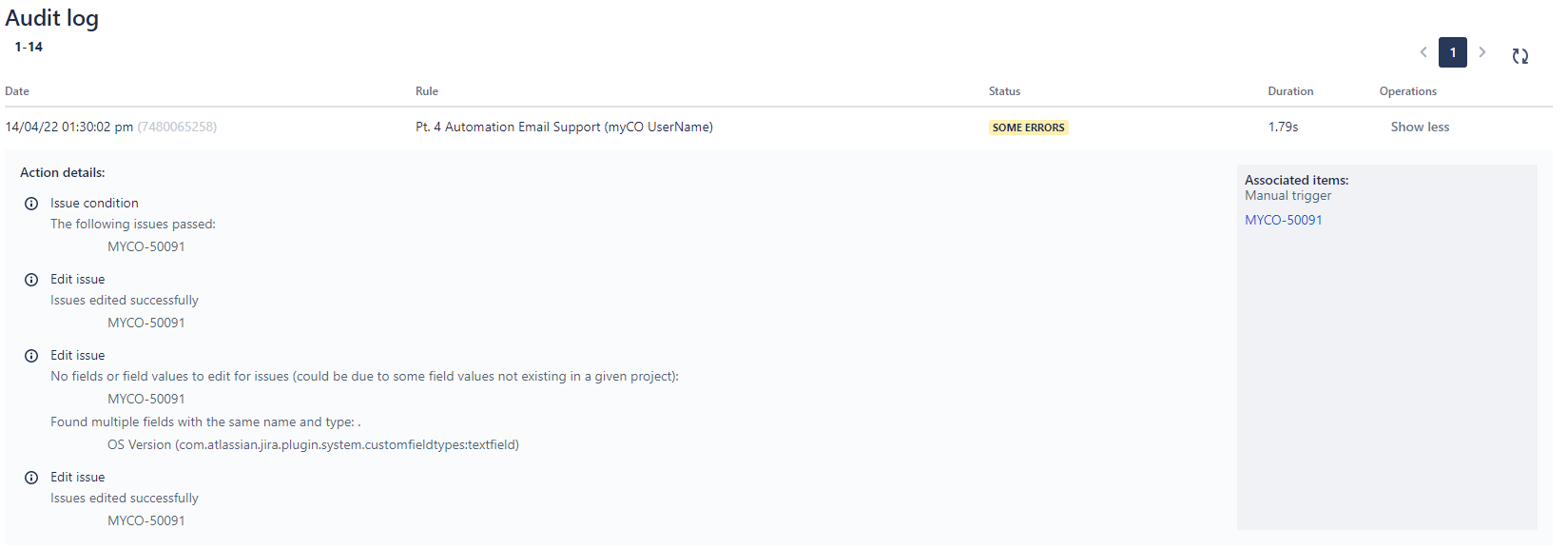Click the Manual trigger text

point(1287,195)
